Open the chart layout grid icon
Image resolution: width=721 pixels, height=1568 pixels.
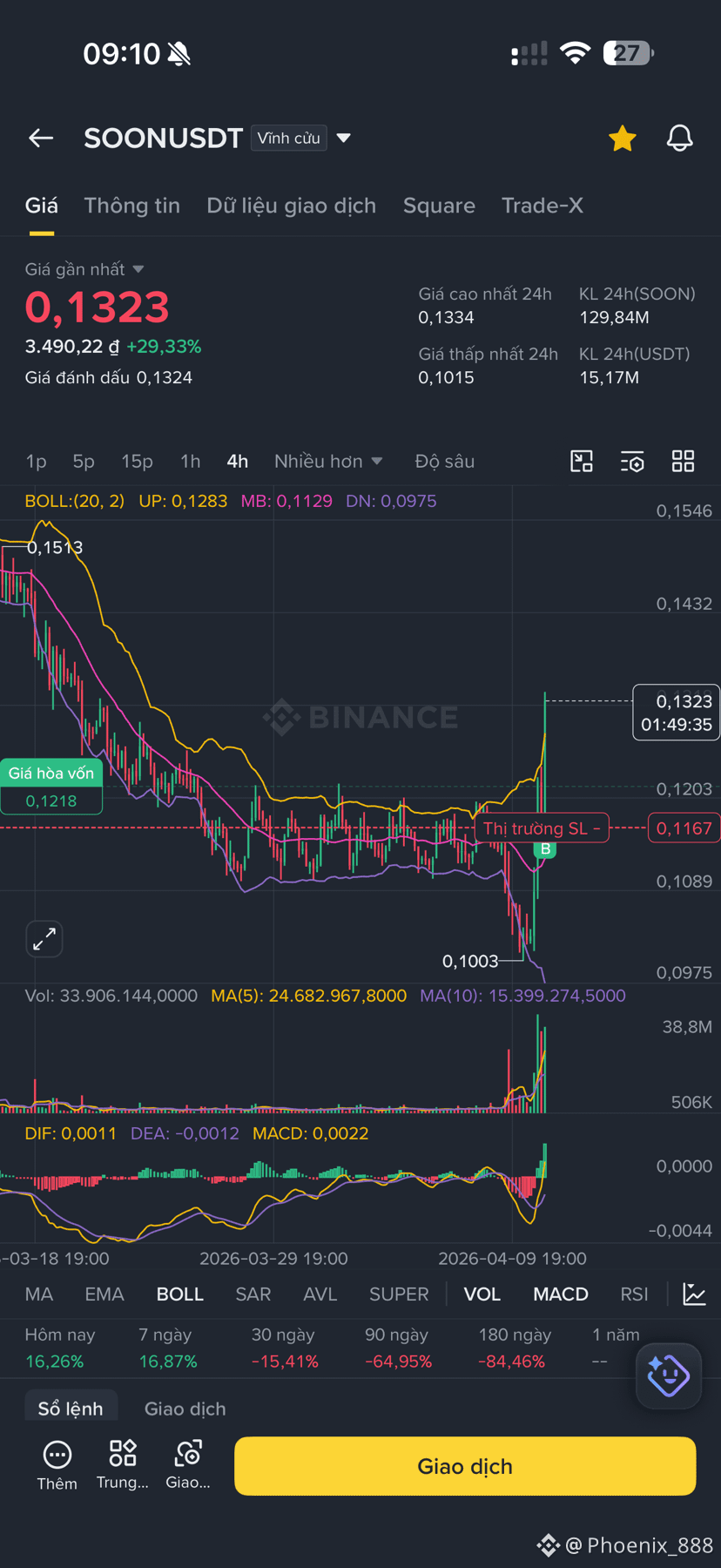(684, 462)
